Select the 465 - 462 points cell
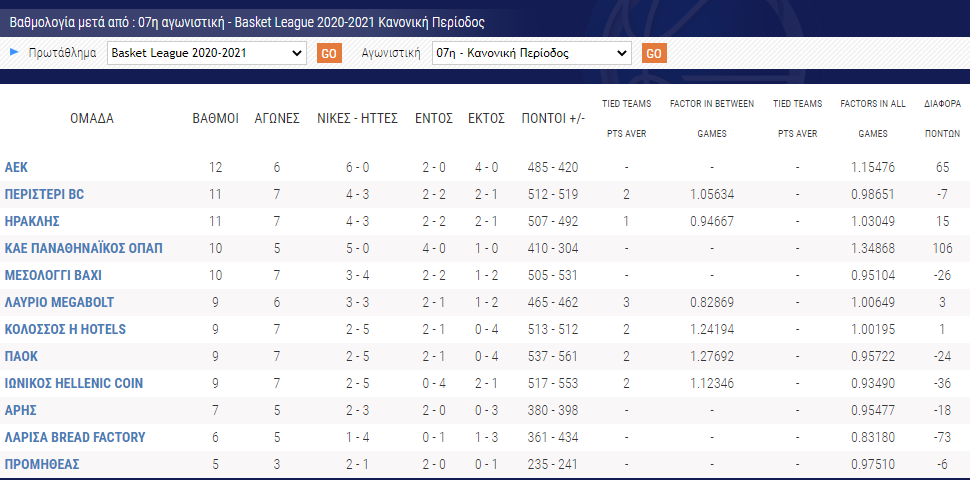 tap(553, 302)
